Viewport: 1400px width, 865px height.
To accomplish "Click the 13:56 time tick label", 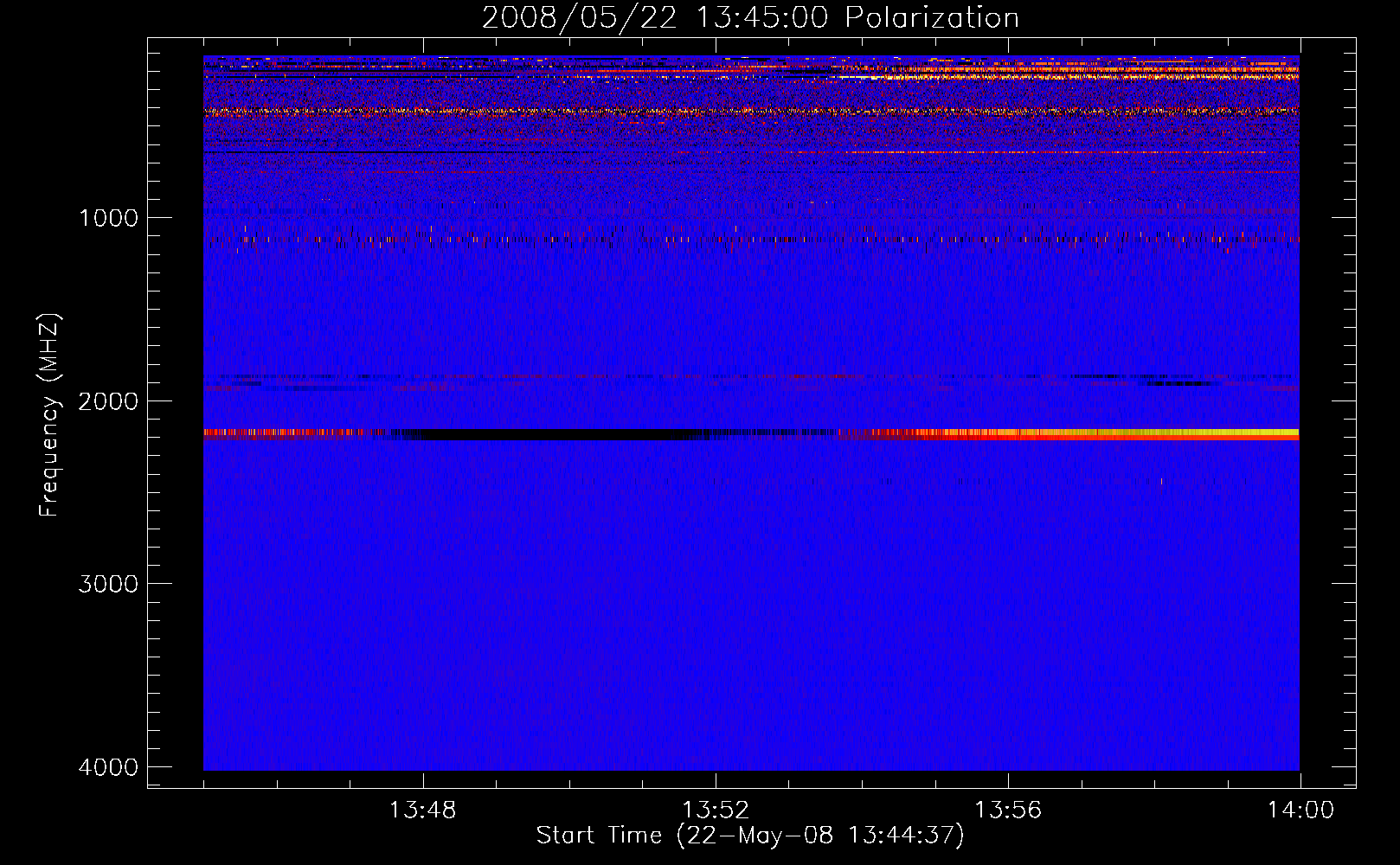I will pyautogui.click(x=1007, y=811).
